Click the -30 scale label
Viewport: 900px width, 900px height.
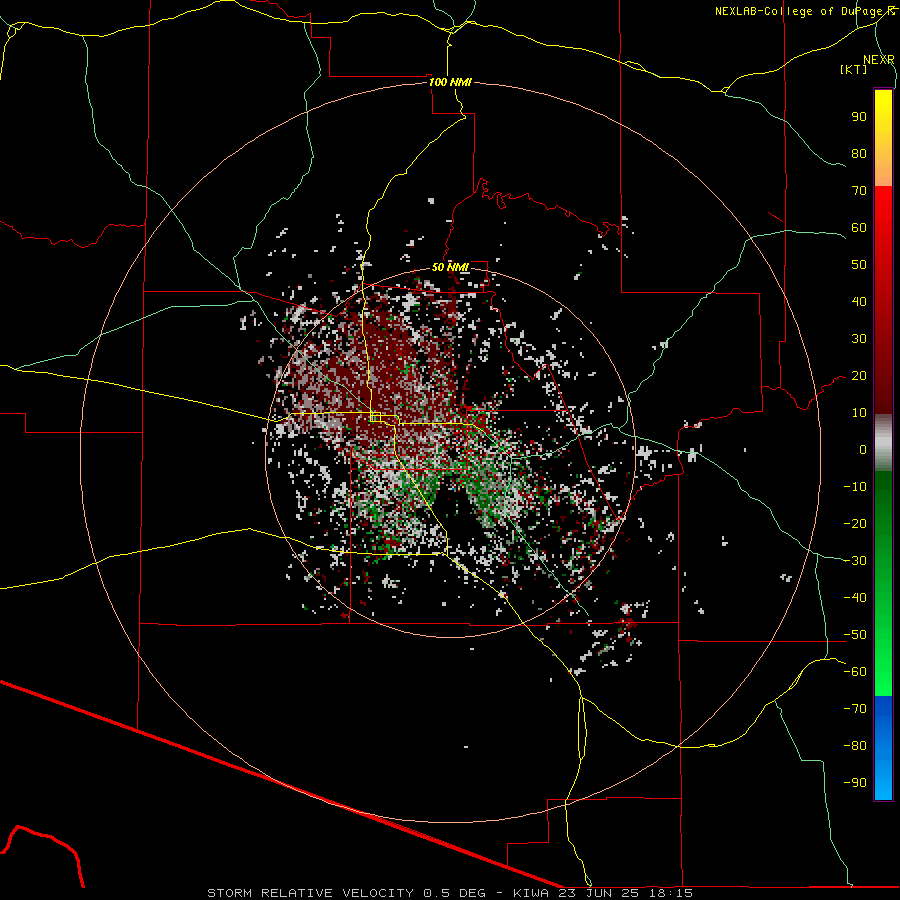pos(855,561)
